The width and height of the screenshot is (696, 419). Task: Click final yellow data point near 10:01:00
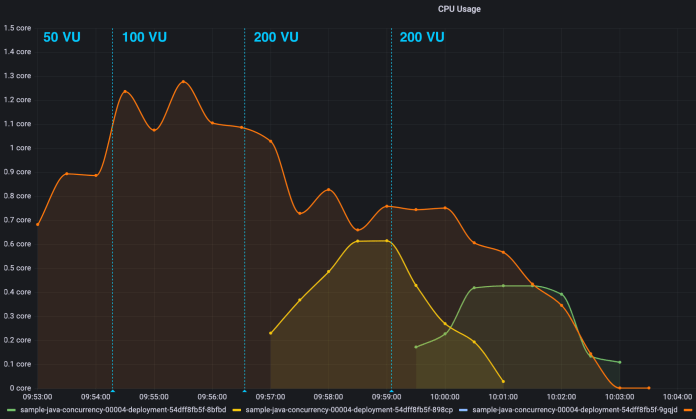point(503,381)
